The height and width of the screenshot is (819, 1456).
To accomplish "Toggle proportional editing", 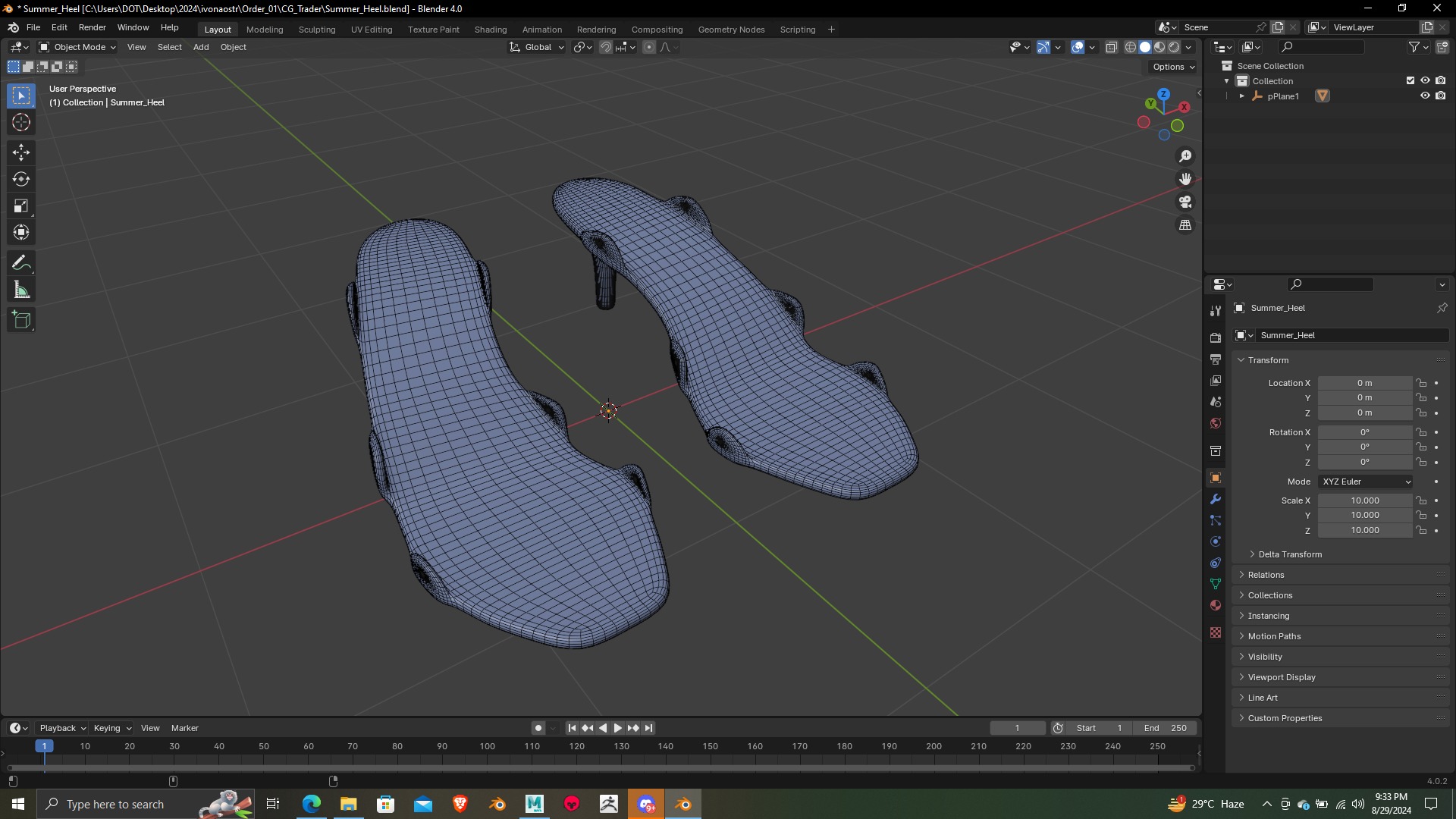I will pos(649,47).
